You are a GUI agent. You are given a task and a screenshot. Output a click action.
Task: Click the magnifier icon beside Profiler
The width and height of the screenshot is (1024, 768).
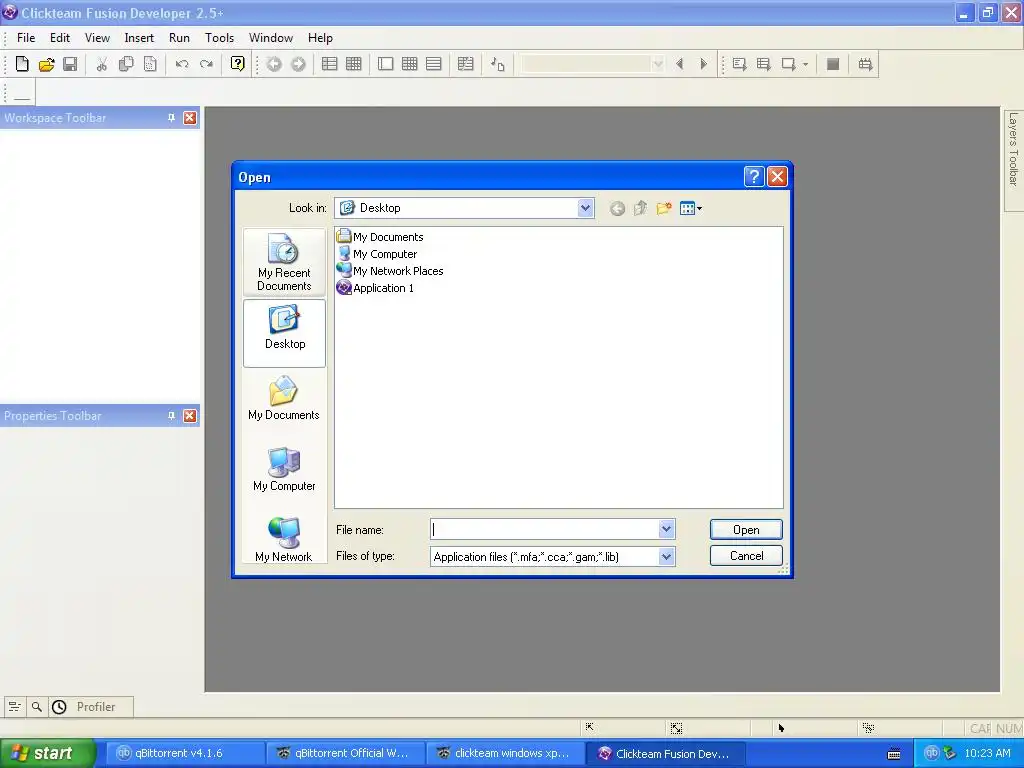coord(37,707)
